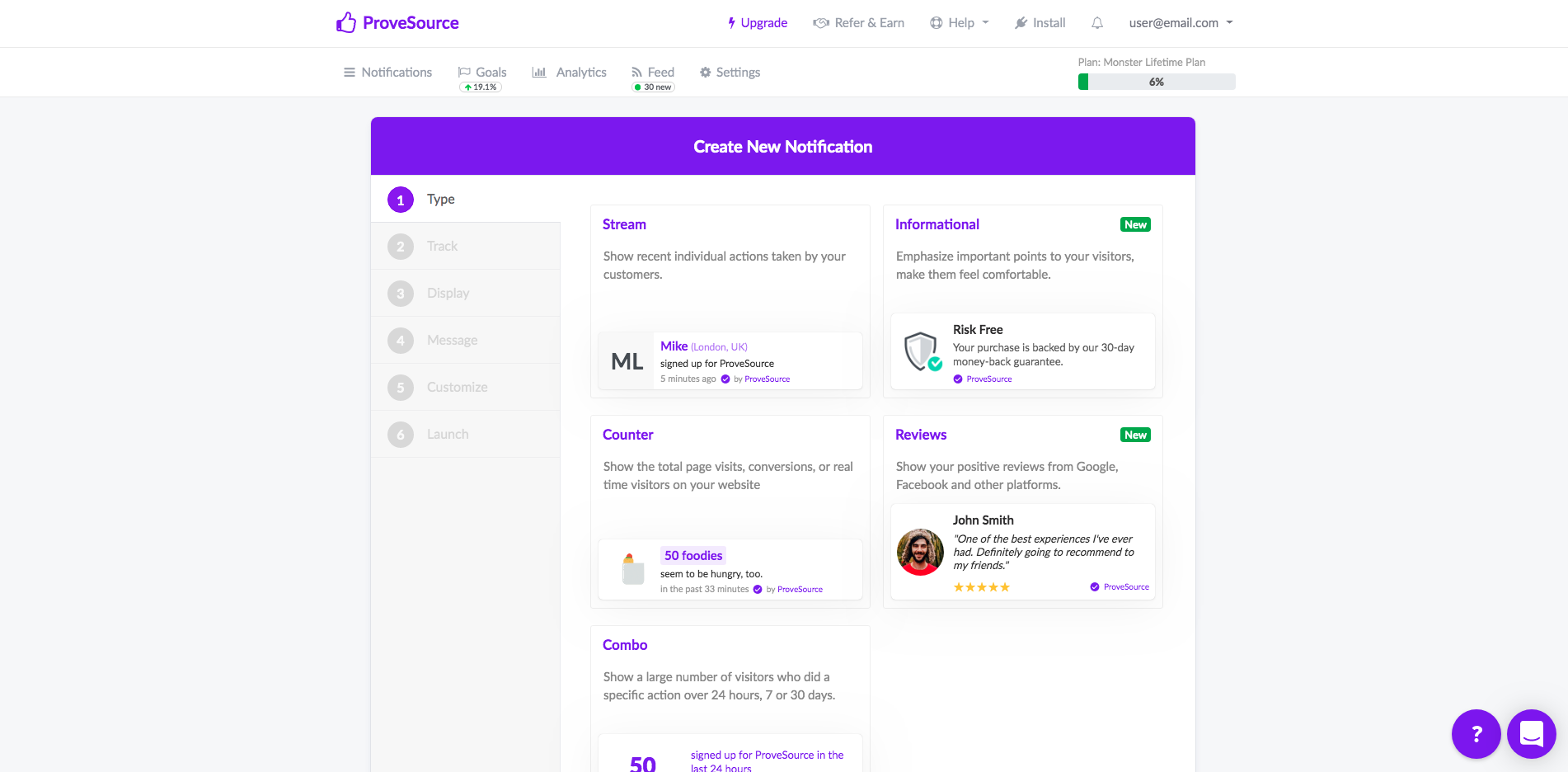Switch to the Goals tab
This screenshot has height=772, width=1568.
[482, 73]
